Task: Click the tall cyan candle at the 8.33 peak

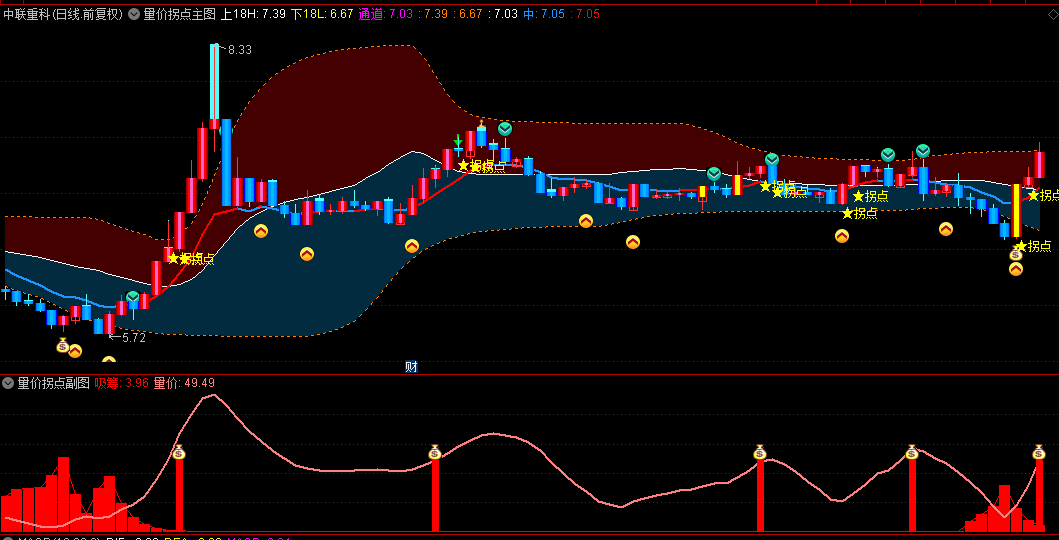Action: (215, 82)
